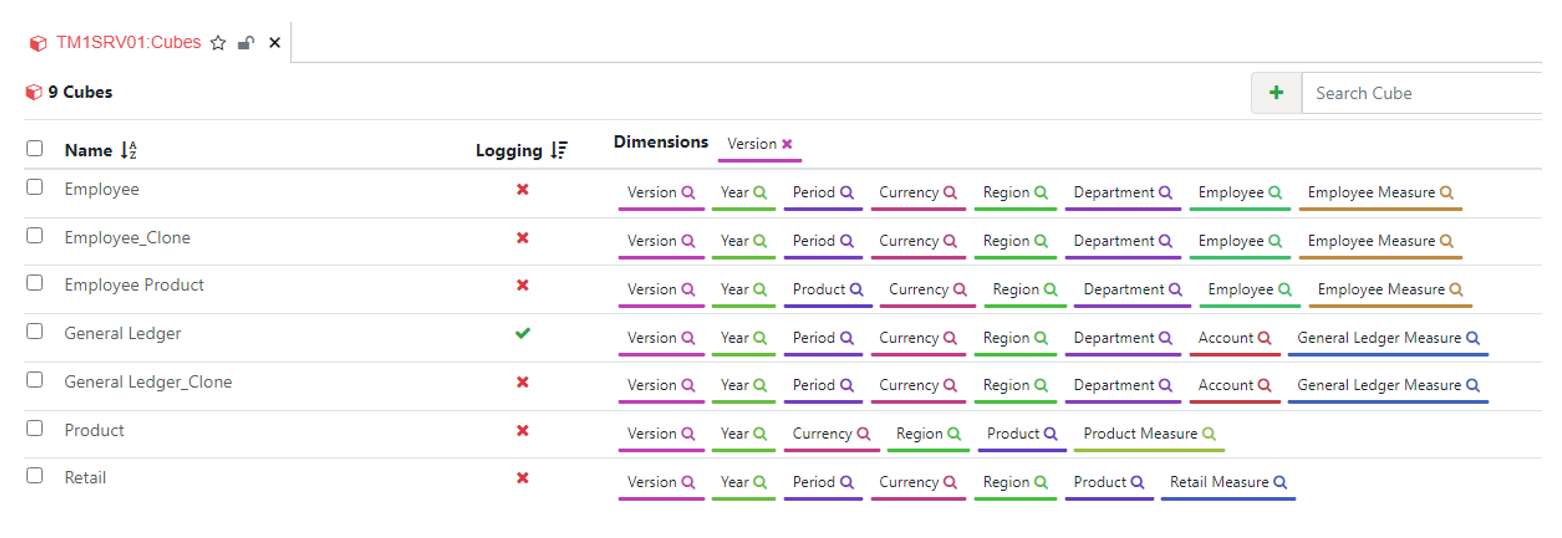Click Period search icon in Employee row
This screenshot has height=538, width=1562.
click(x=846, y=192)
